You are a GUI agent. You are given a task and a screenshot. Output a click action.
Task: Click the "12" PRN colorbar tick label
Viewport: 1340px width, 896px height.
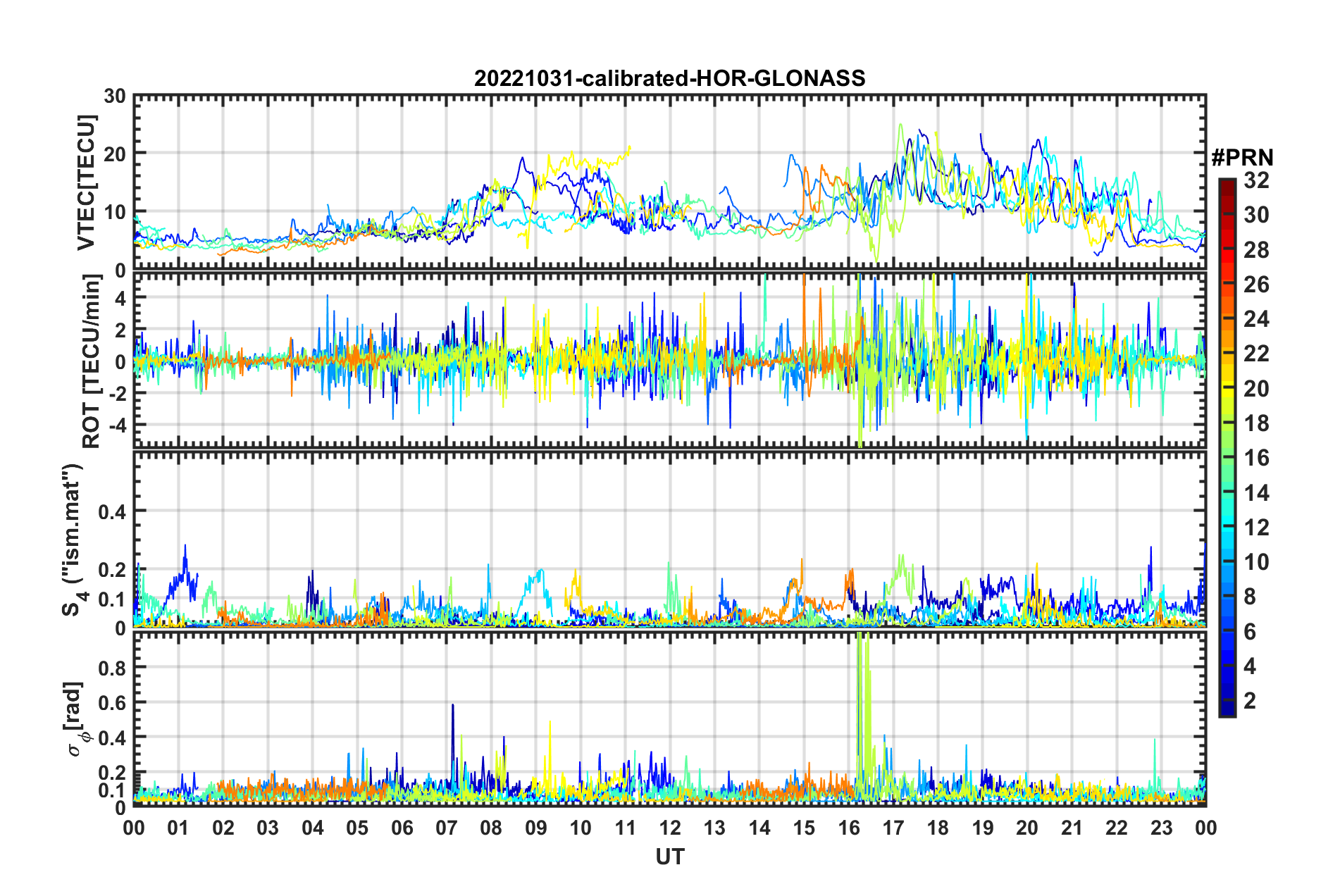[1256, 528]
